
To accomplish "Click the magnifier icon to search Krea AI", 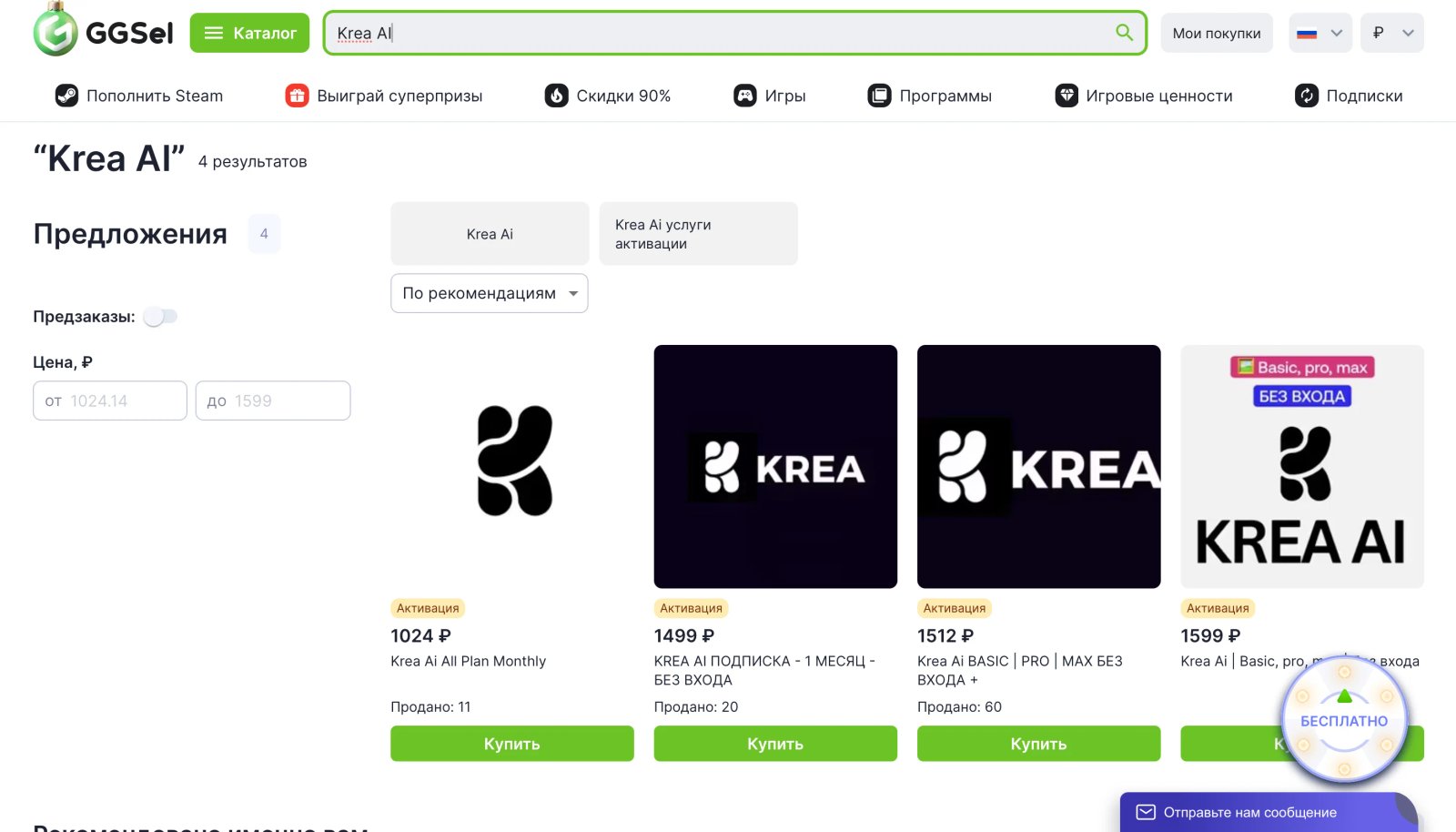I will point(1124,32).
